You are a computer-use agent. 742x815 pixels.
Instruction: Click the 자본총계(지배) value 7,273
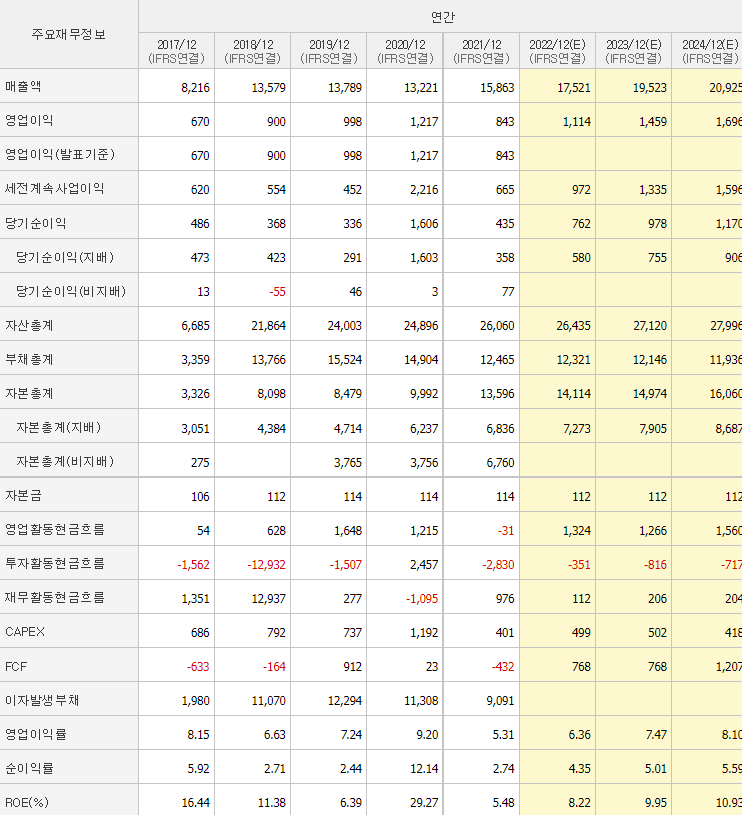coord(577,429)
